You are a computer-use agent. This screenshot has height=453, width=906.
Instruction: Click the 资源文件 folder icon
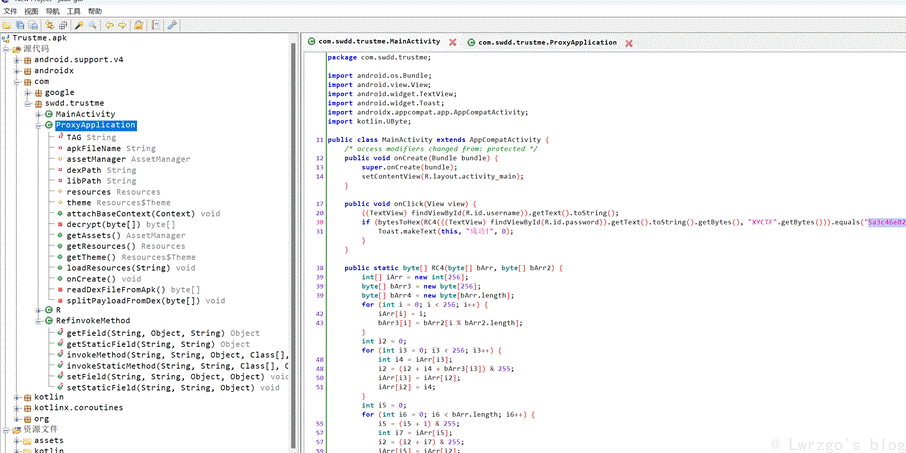tap(17, 429)
